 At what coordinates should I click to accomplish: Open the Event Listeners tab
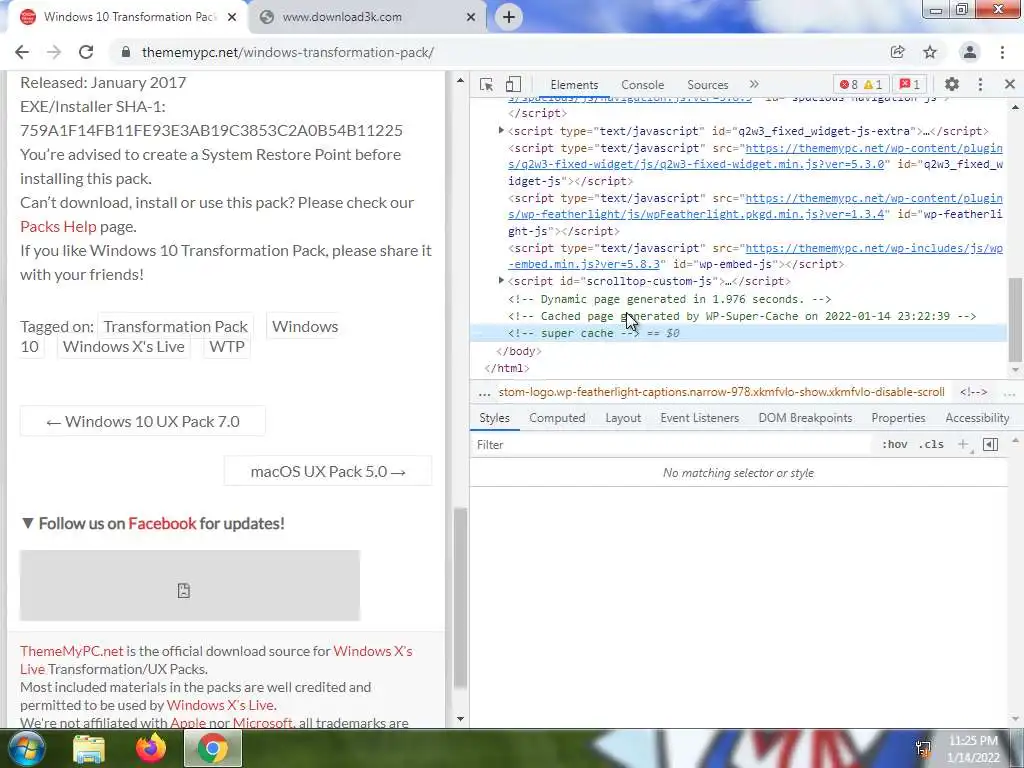click(x=699, y=418)
